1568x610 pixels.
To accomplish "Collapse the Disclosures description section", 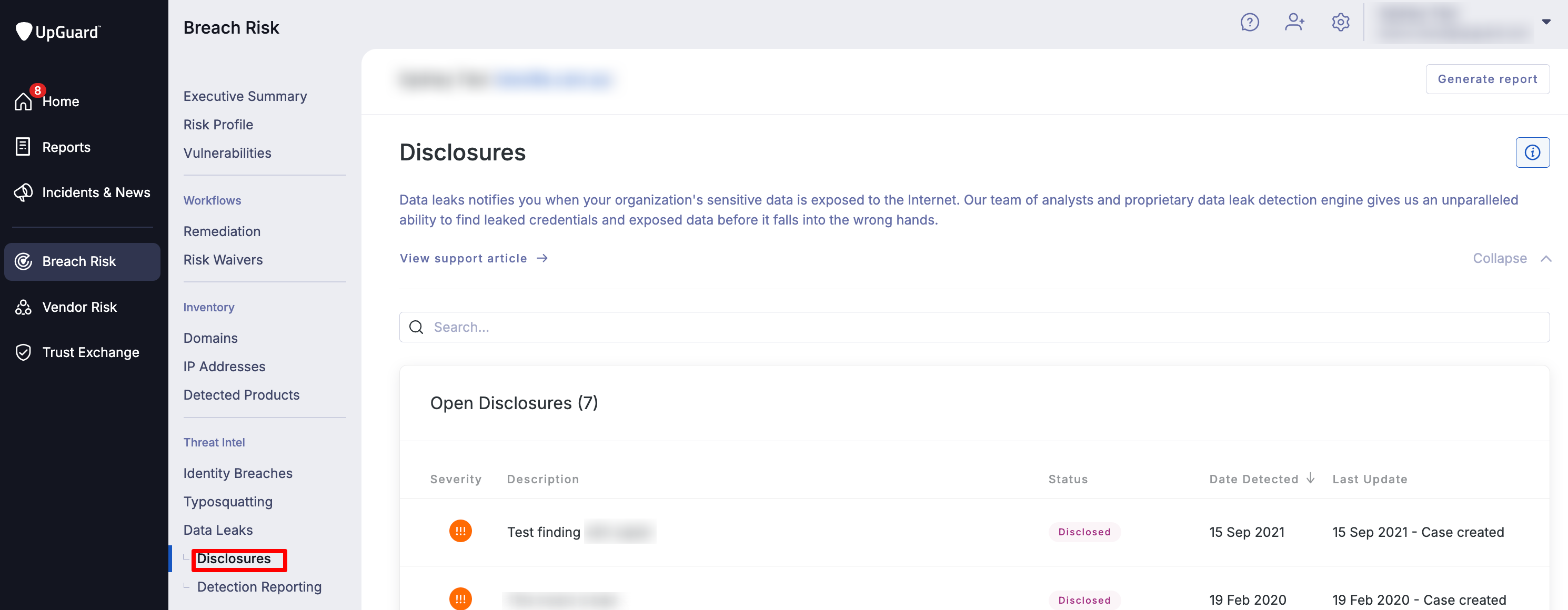I will point(1512,259).
